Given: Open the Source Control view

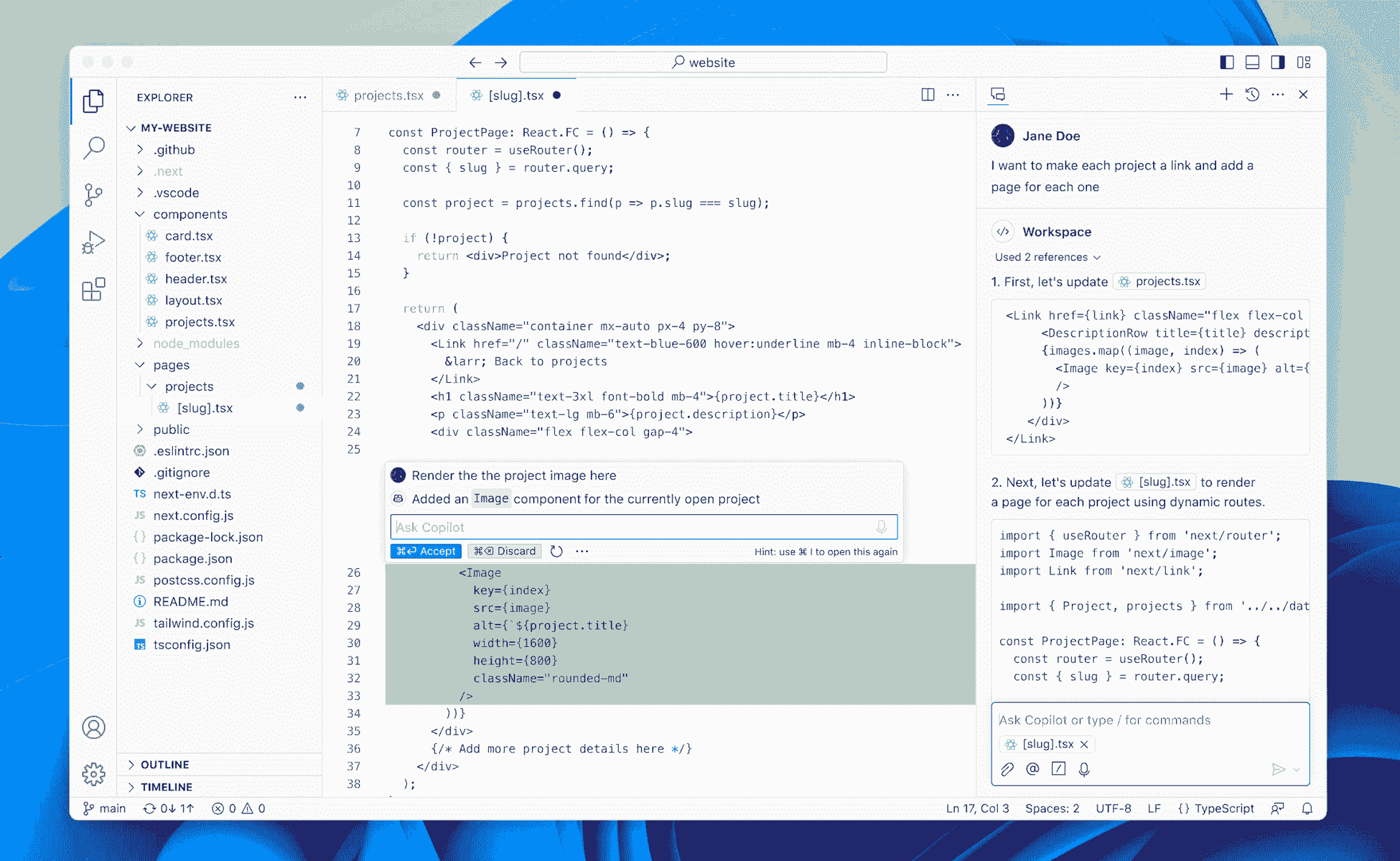Looking at the screenshot, I should click(93, 195).
